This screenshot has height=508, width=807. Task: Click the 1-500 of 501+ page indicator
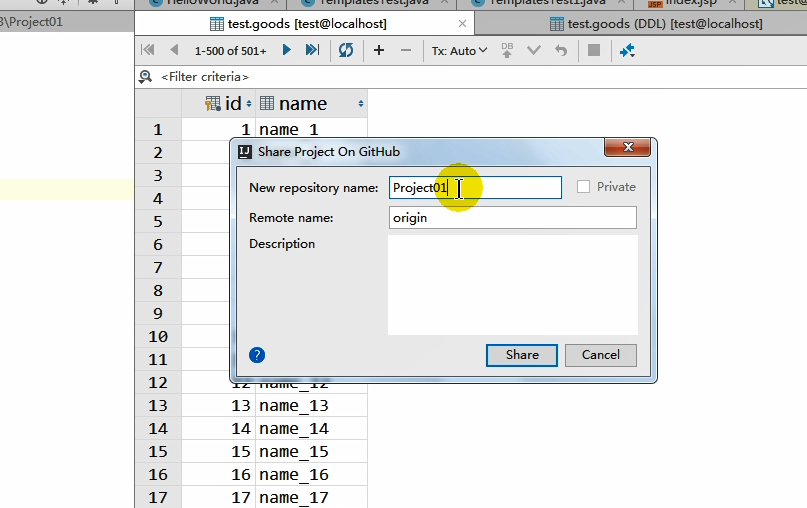(230, 51)
